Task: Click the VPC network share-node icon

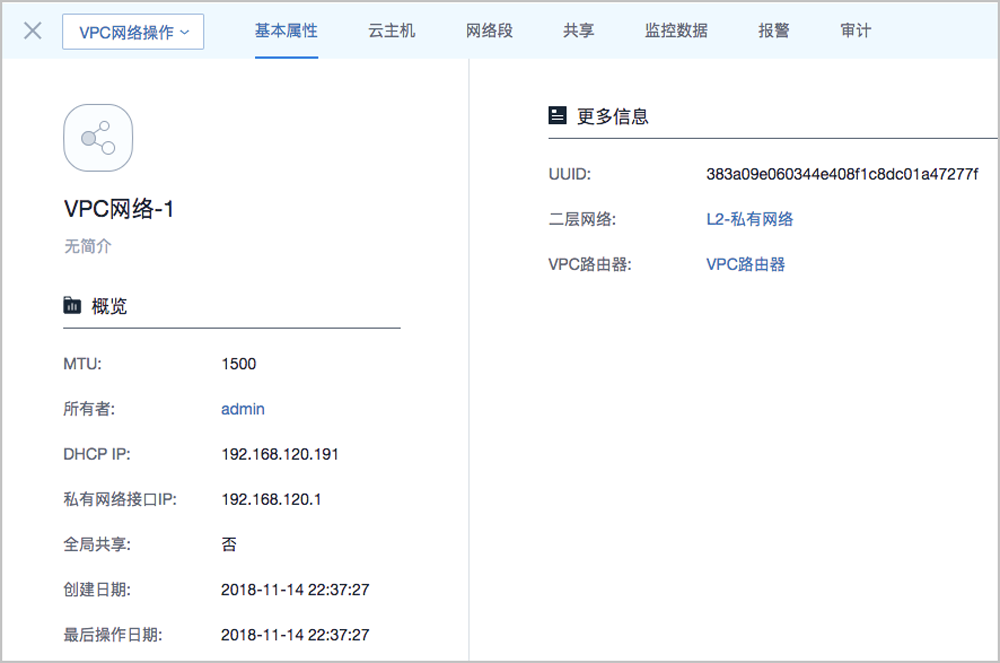Action: tap(98, 138)
